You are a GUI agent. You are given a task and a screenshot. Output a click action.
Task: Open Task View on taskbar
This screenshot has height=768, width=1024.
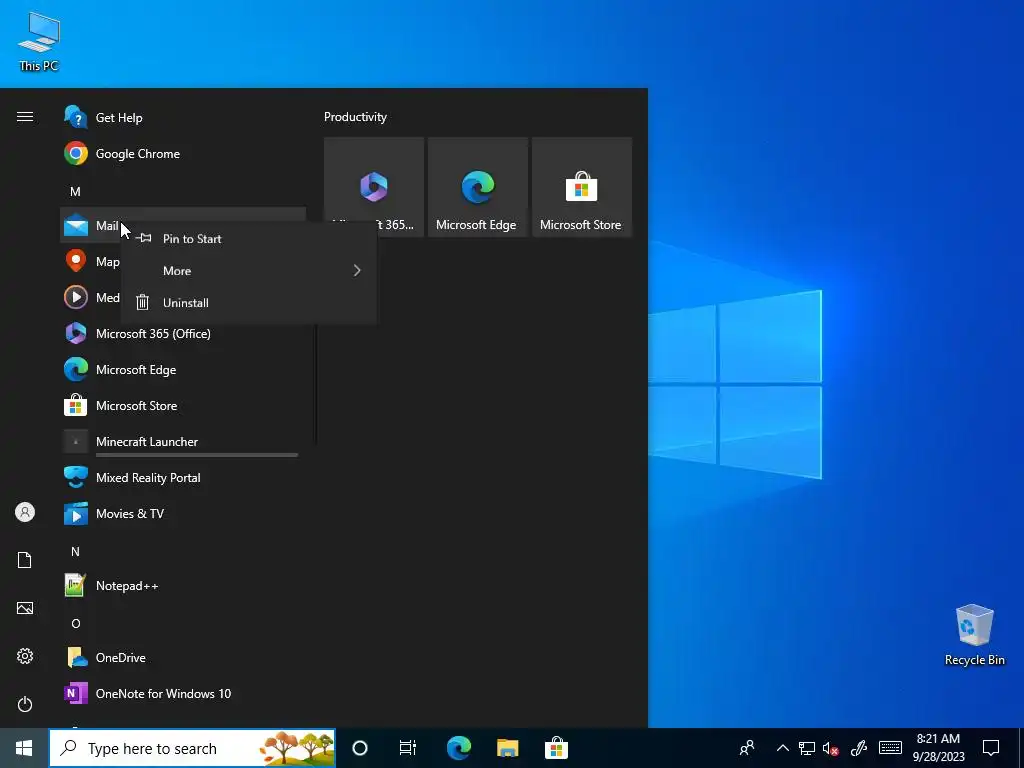point(408,748)
